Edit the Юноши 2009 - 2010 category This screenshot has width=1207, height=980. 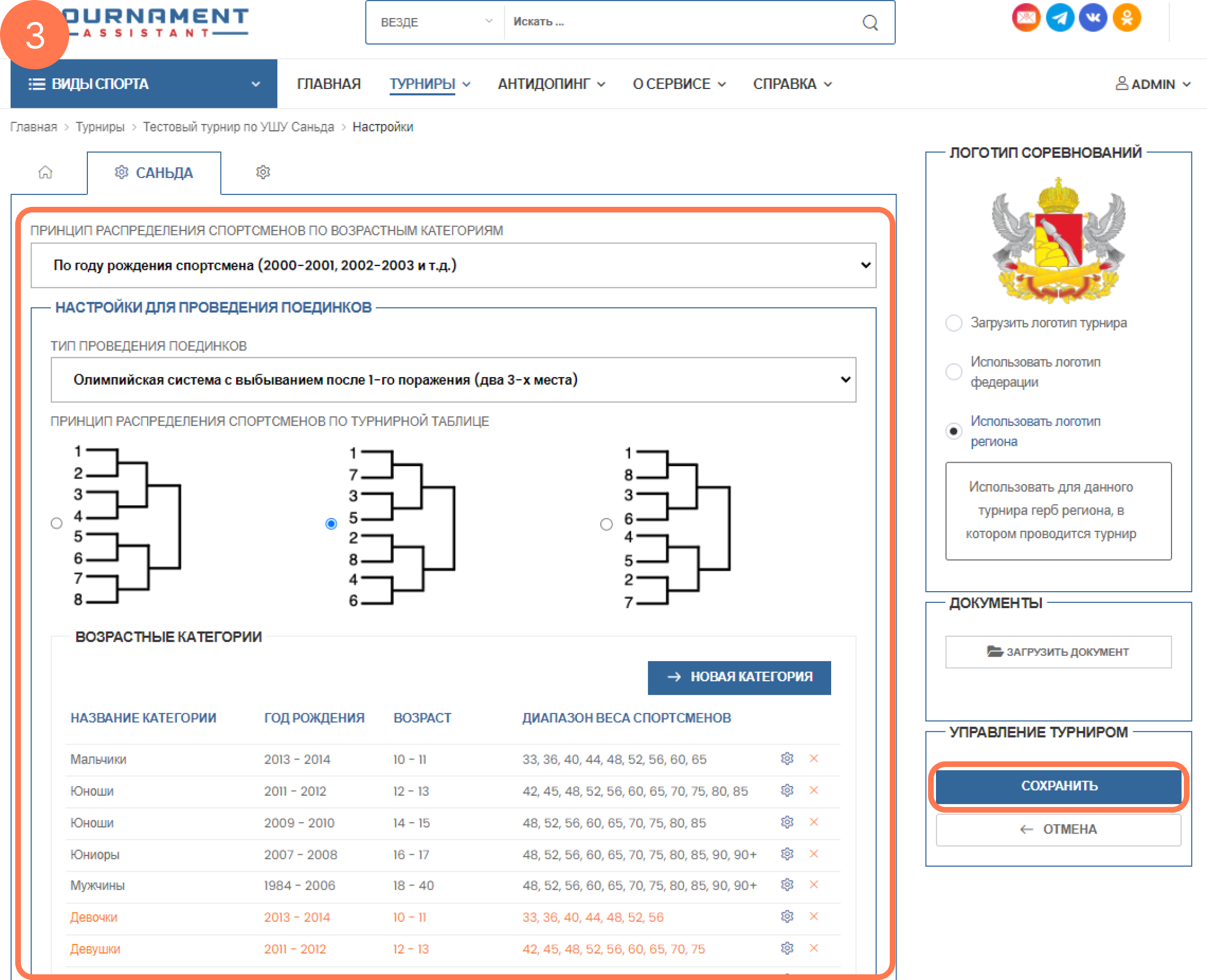click(x=787, y=822)
